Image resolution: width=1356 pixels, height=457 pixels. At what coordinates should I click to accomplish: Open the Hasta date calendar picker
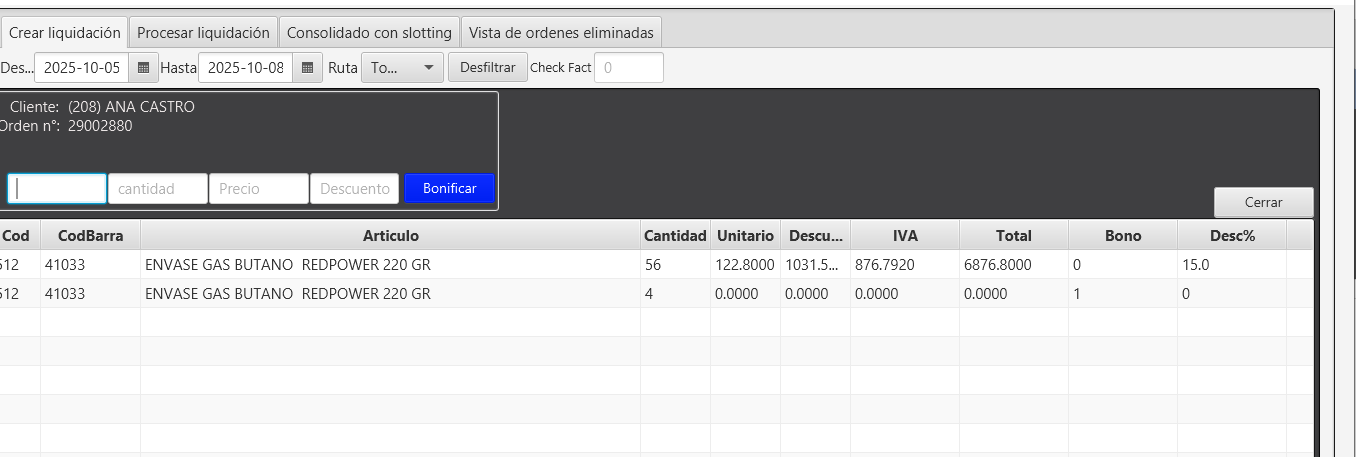[308, 68]
